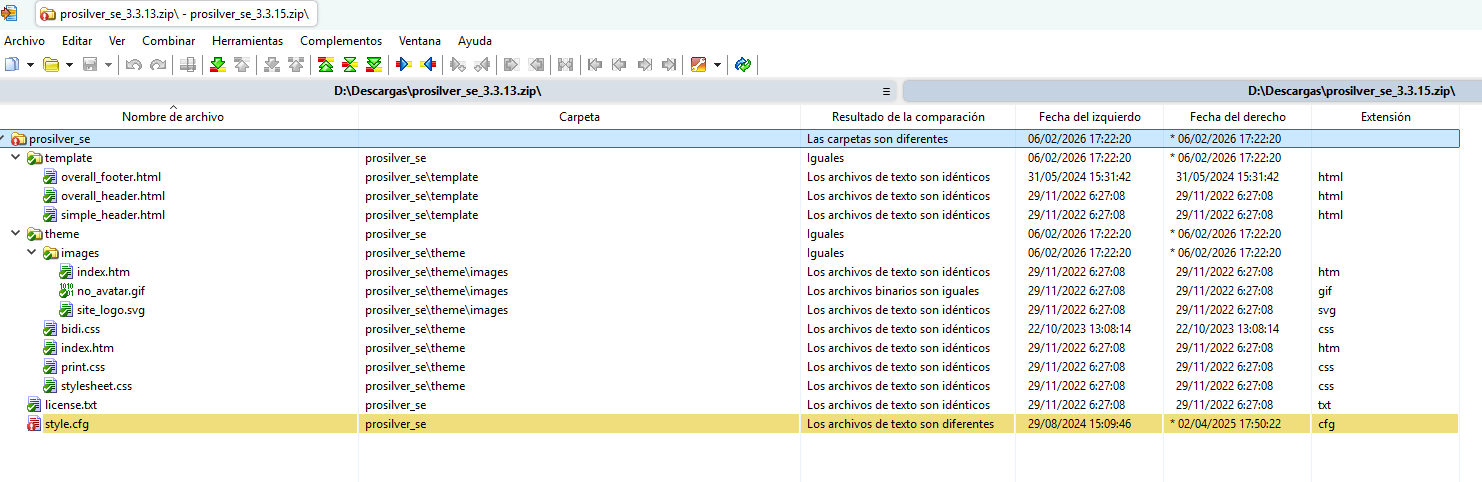Open the Combinar menu
The image size is (1482, 482).
(x=168, y=41)
